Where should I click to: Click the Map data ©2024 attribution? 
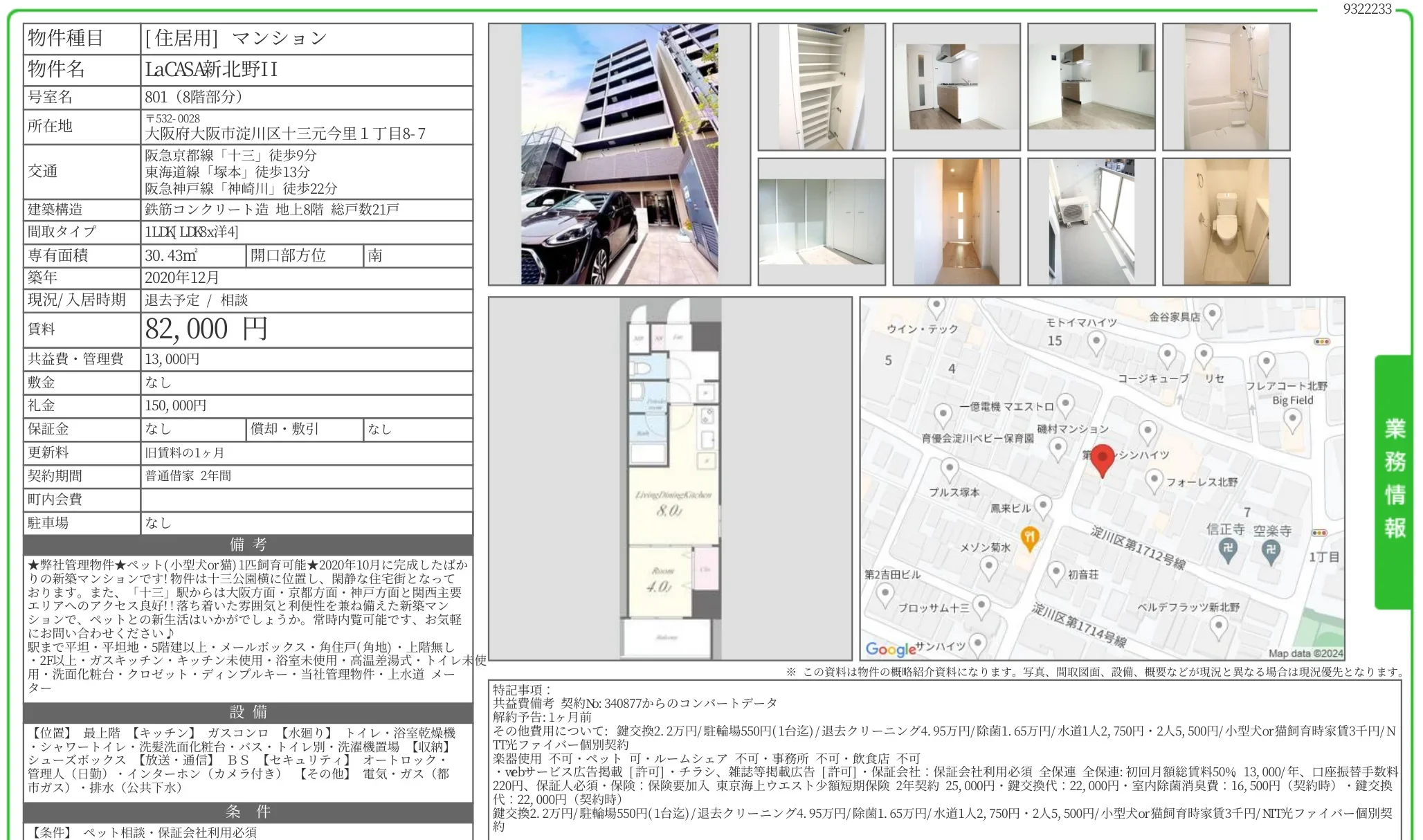1305,652
